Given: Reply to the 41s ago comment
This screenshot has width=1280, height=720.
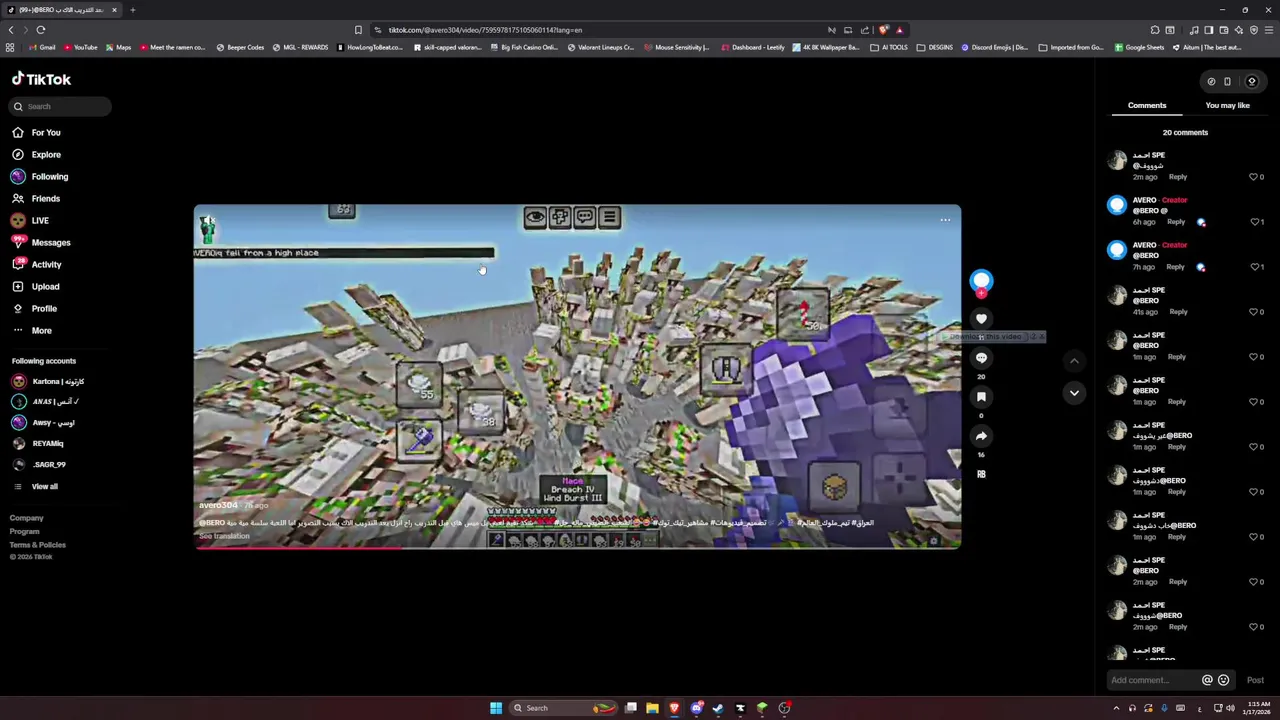Looking at the screenshot, I should coord(1178,312).
